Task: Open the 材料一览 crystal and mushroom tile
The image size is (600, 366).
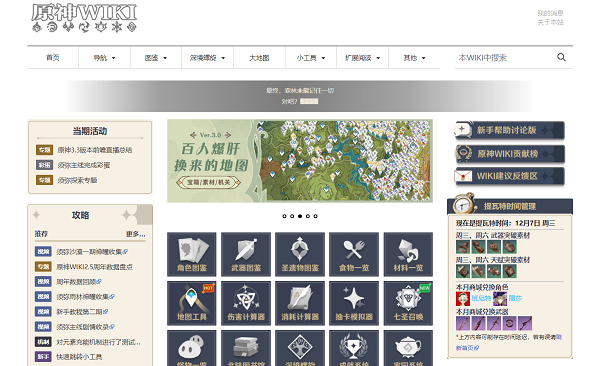Action: [x=408, y=254]
